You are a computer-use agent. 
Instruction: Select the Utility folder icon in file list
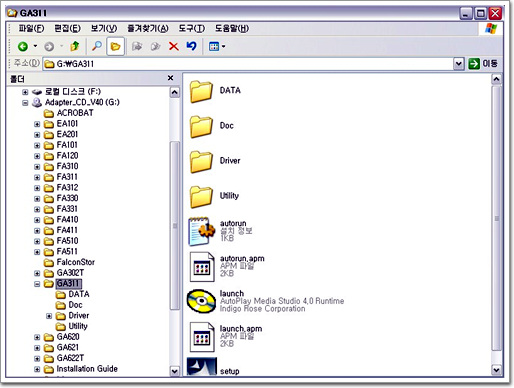tap(201, 196)
